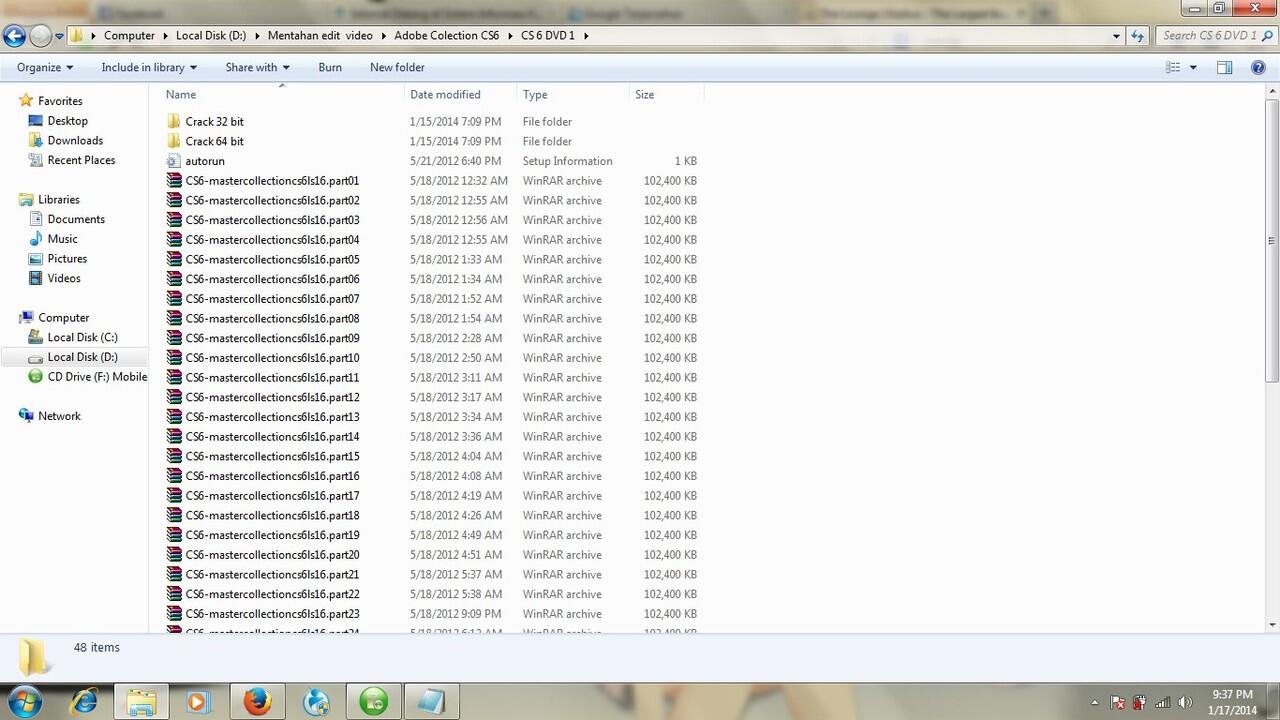The image size is (1280, 720).
Task: Click the Windows Explorer taskbar icon
Action: coord(141,701)
